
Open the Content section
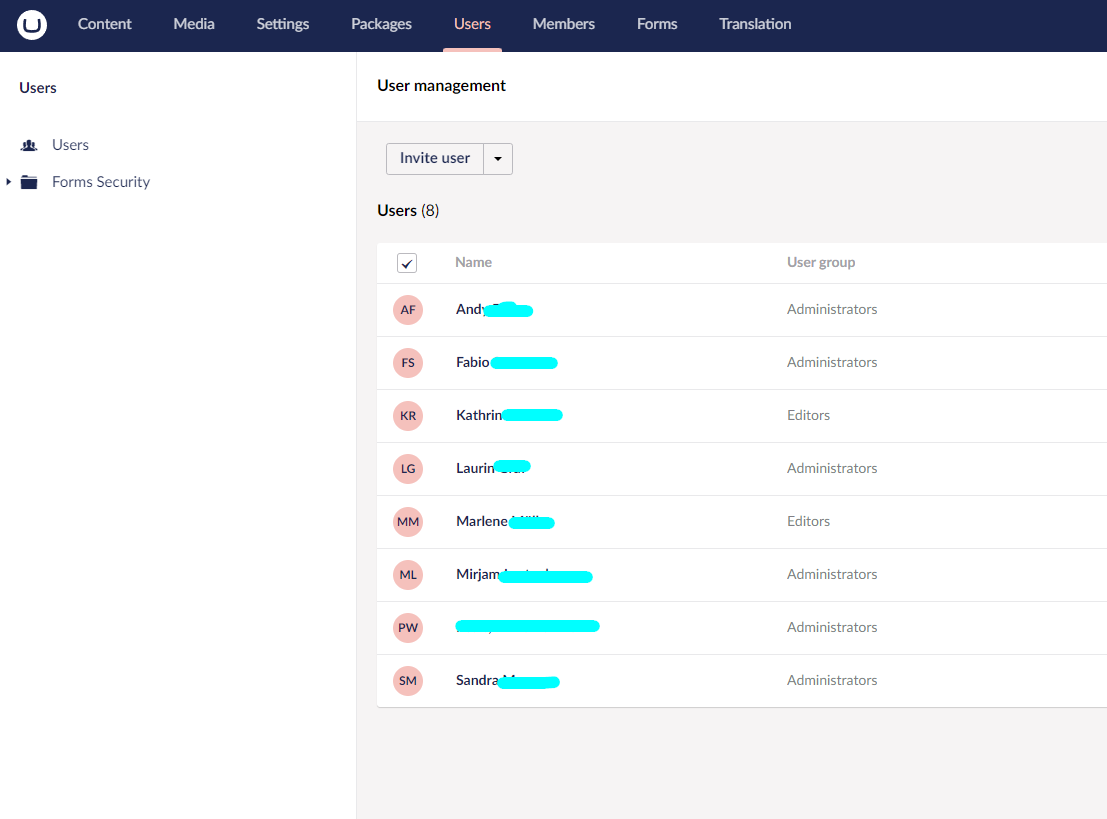click(105, 24)
